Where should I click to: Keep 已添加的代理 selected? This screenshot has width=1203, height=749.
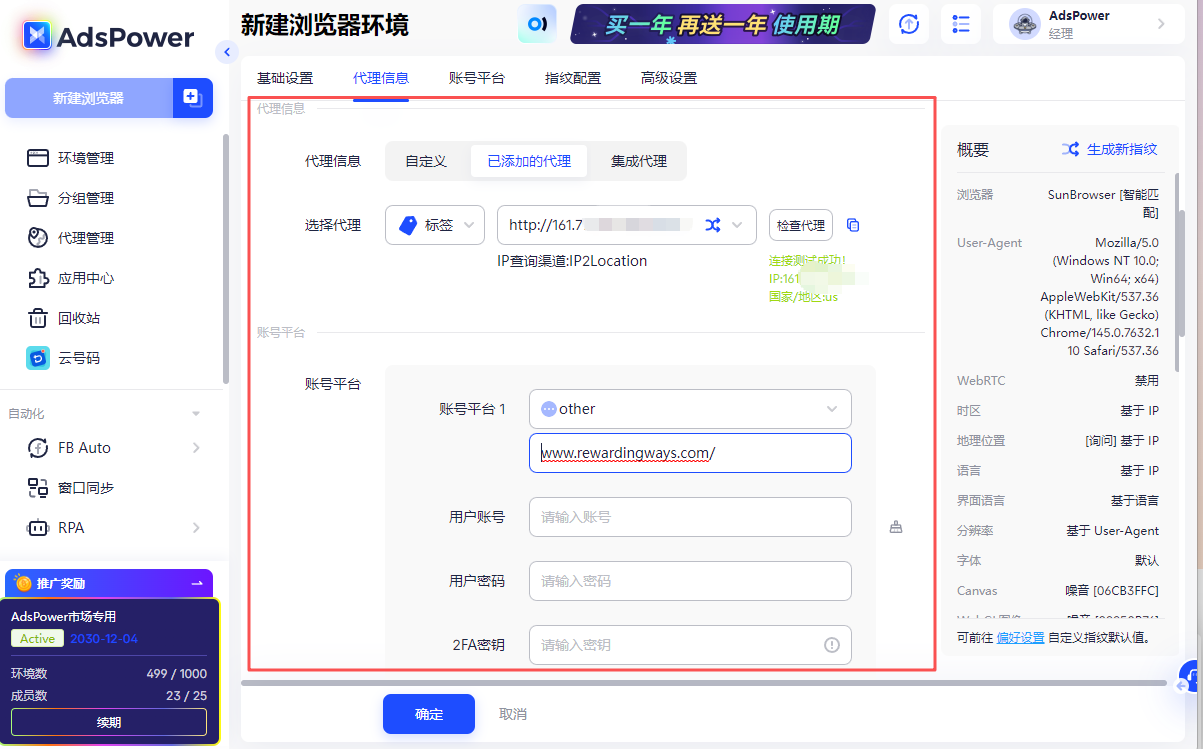[x=529, y=160]
